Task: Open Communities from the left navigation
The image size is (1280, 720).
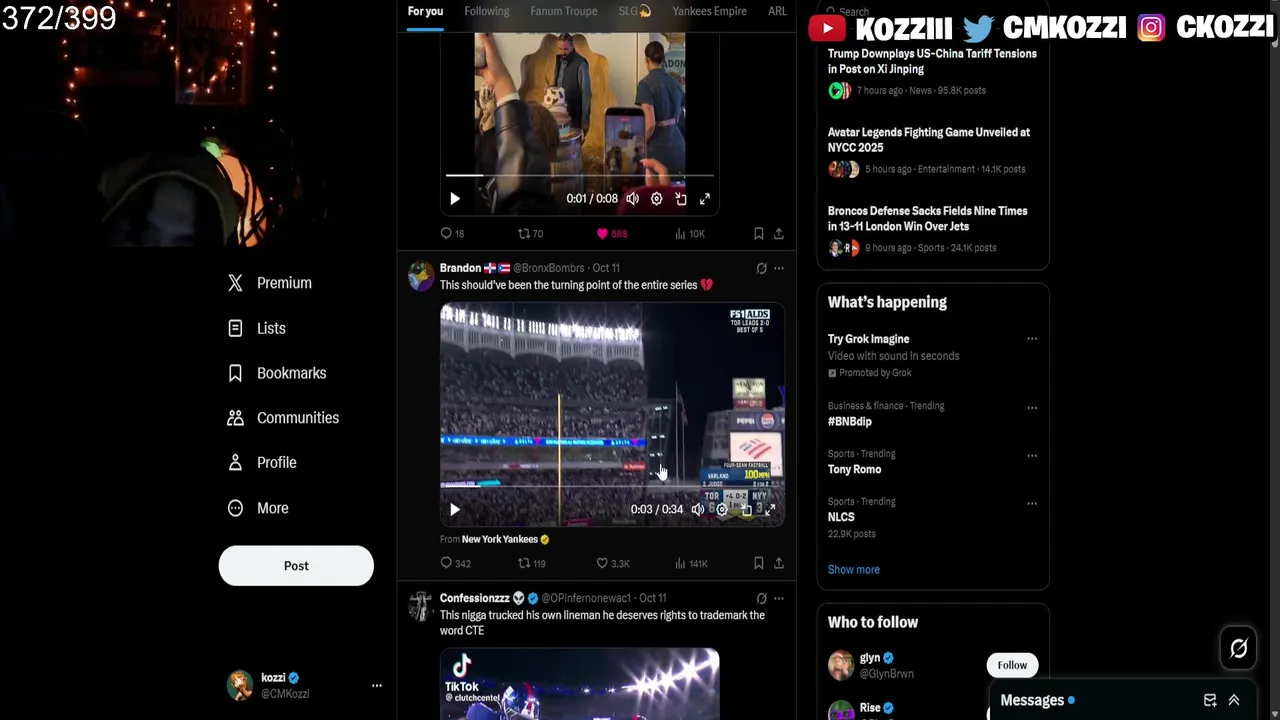Action: (283, 418)
